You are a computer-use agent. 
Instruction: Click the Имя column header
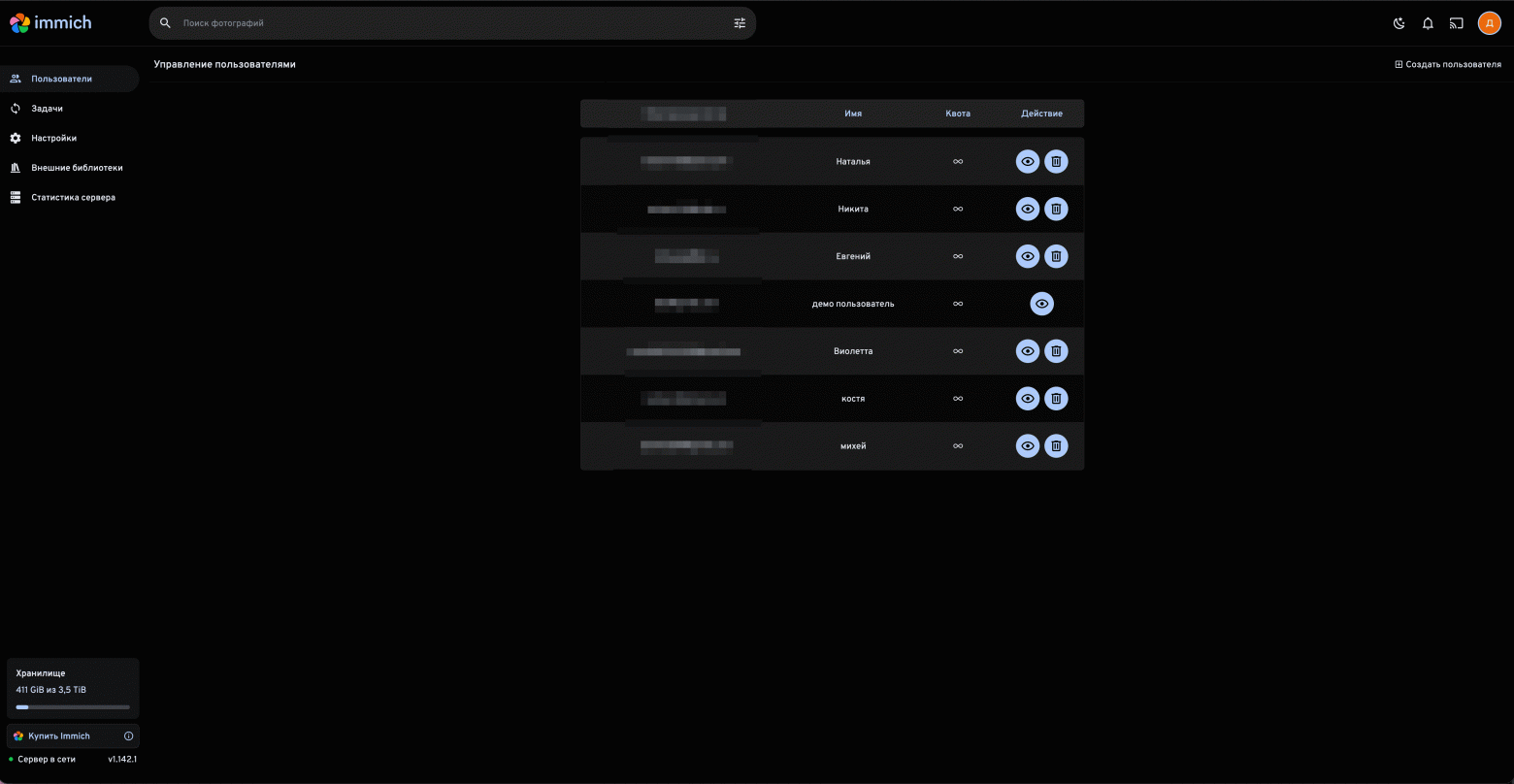(853, 114)
